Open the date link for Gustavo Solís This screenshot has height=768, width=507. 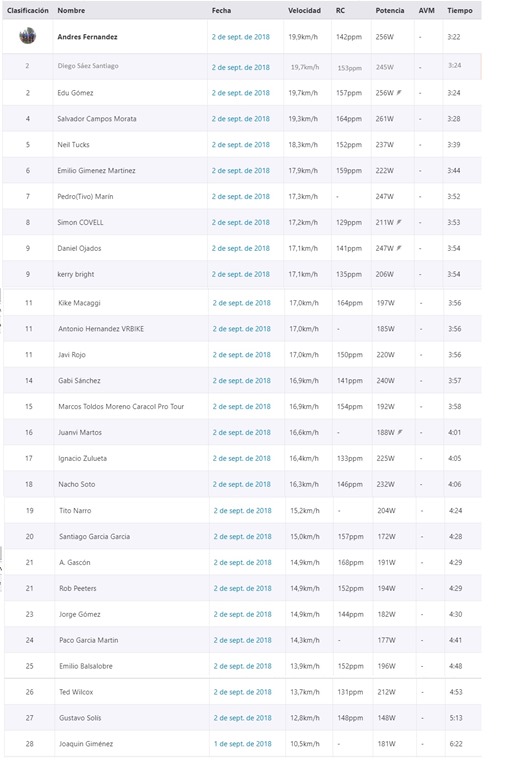pyautogui.click(x=242, y=718)
